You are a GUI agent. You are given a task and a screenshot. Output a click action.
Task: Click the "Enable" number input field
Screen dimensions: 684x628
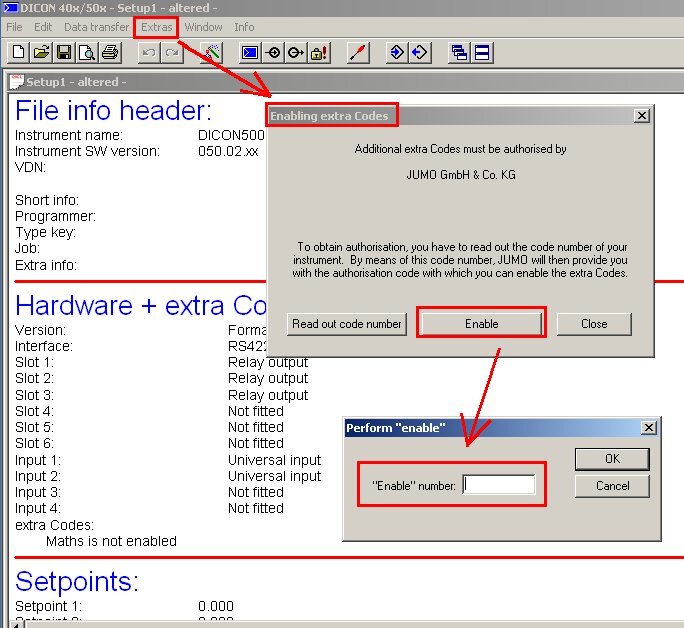pyautogui.click(x=499, y=485)
